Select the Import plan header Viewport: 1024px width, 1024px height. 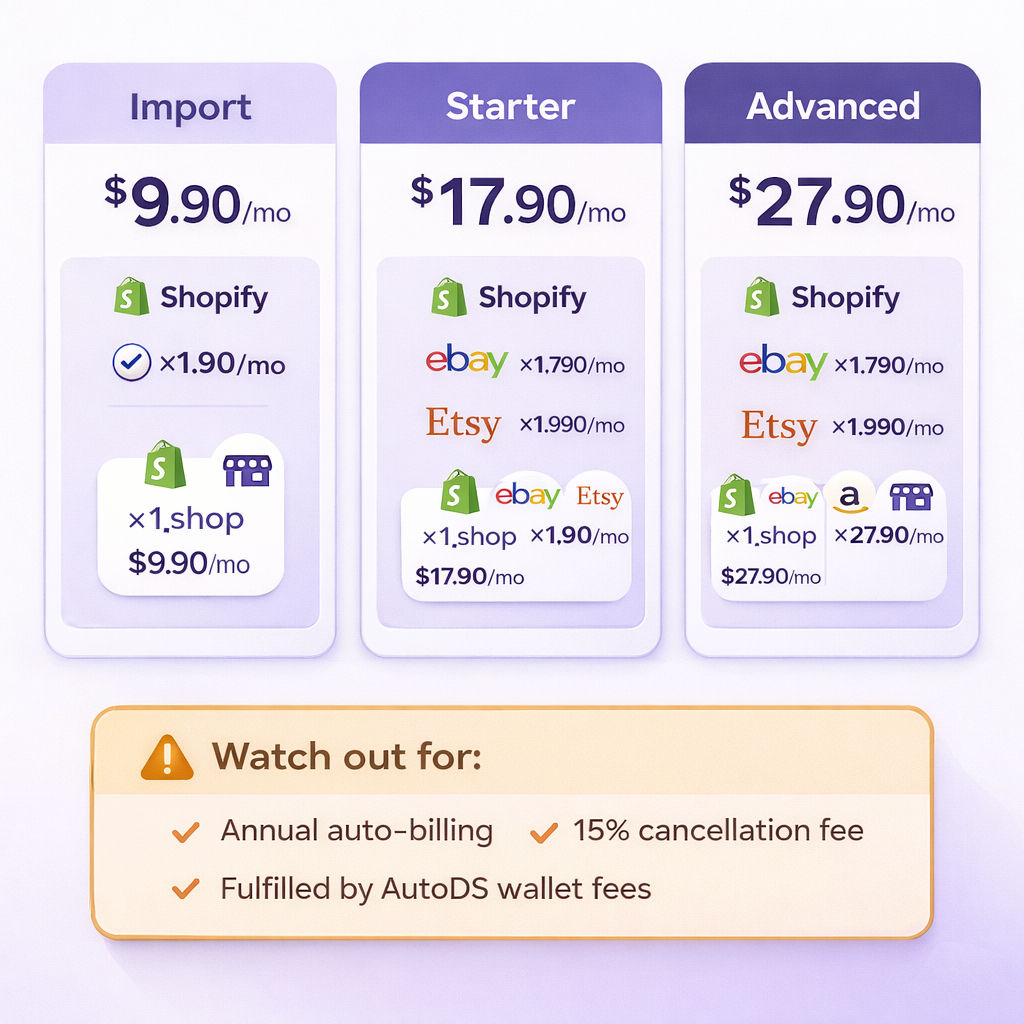[190, 106]
